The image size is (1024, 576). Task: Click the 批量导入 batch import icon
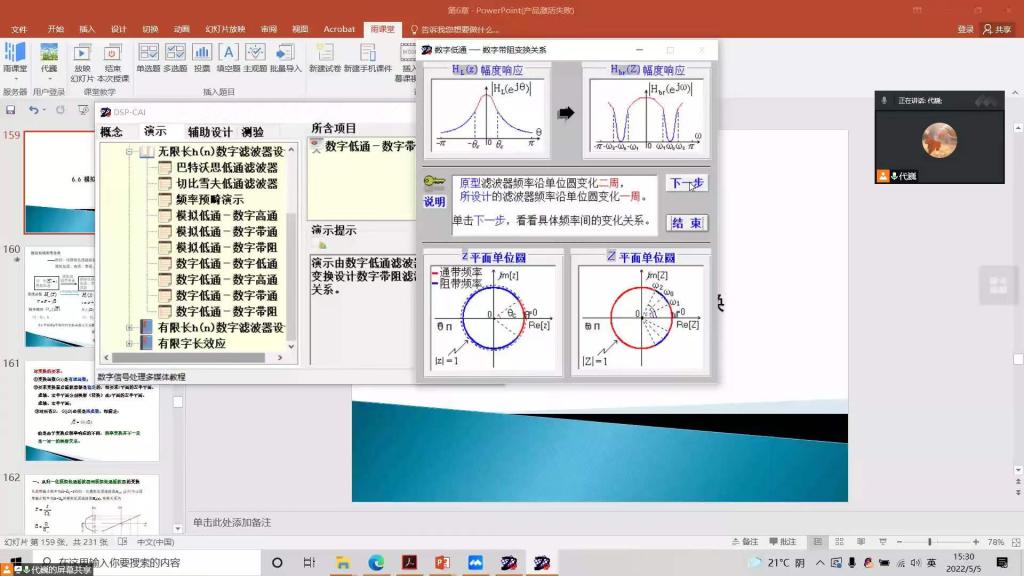285,57
